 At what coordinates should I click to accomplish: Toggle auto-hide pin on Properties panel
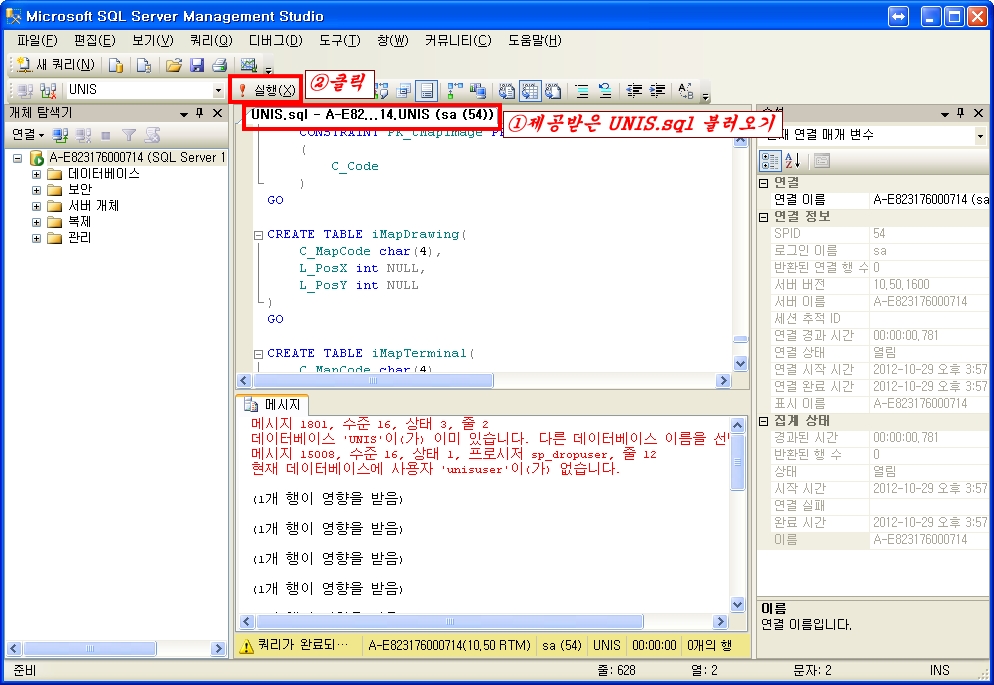point(960,113)
